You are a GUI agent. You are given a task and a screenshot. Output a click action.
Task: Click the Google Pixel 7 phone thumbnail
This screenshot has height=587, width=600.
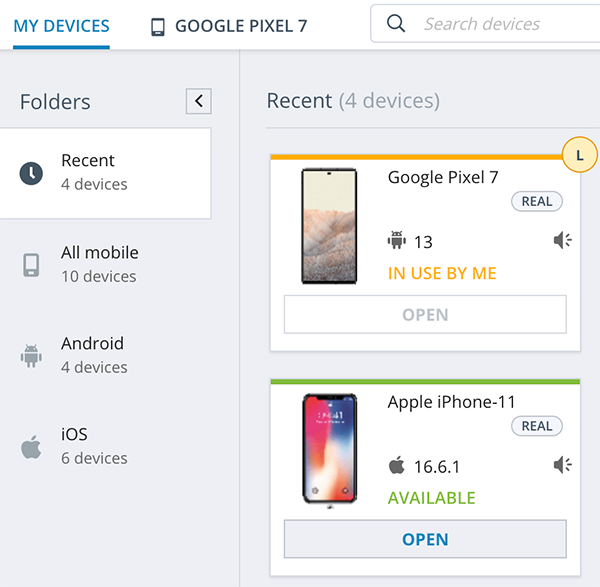point(329,226)
